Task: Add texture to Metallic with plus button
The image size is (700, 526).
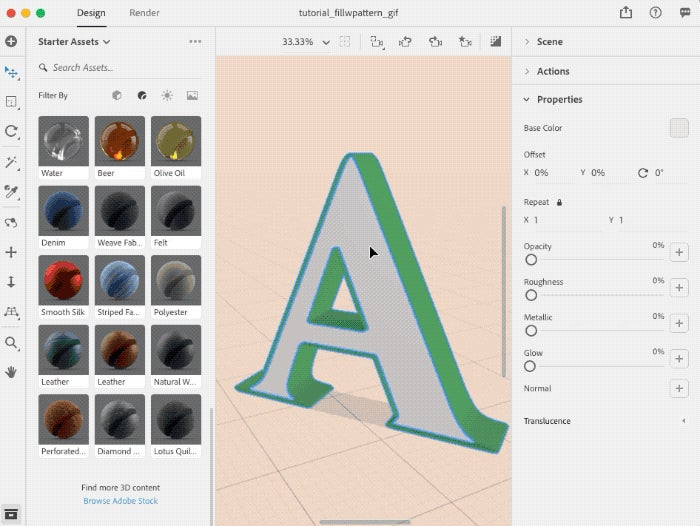Action: [x=679, y=323]
